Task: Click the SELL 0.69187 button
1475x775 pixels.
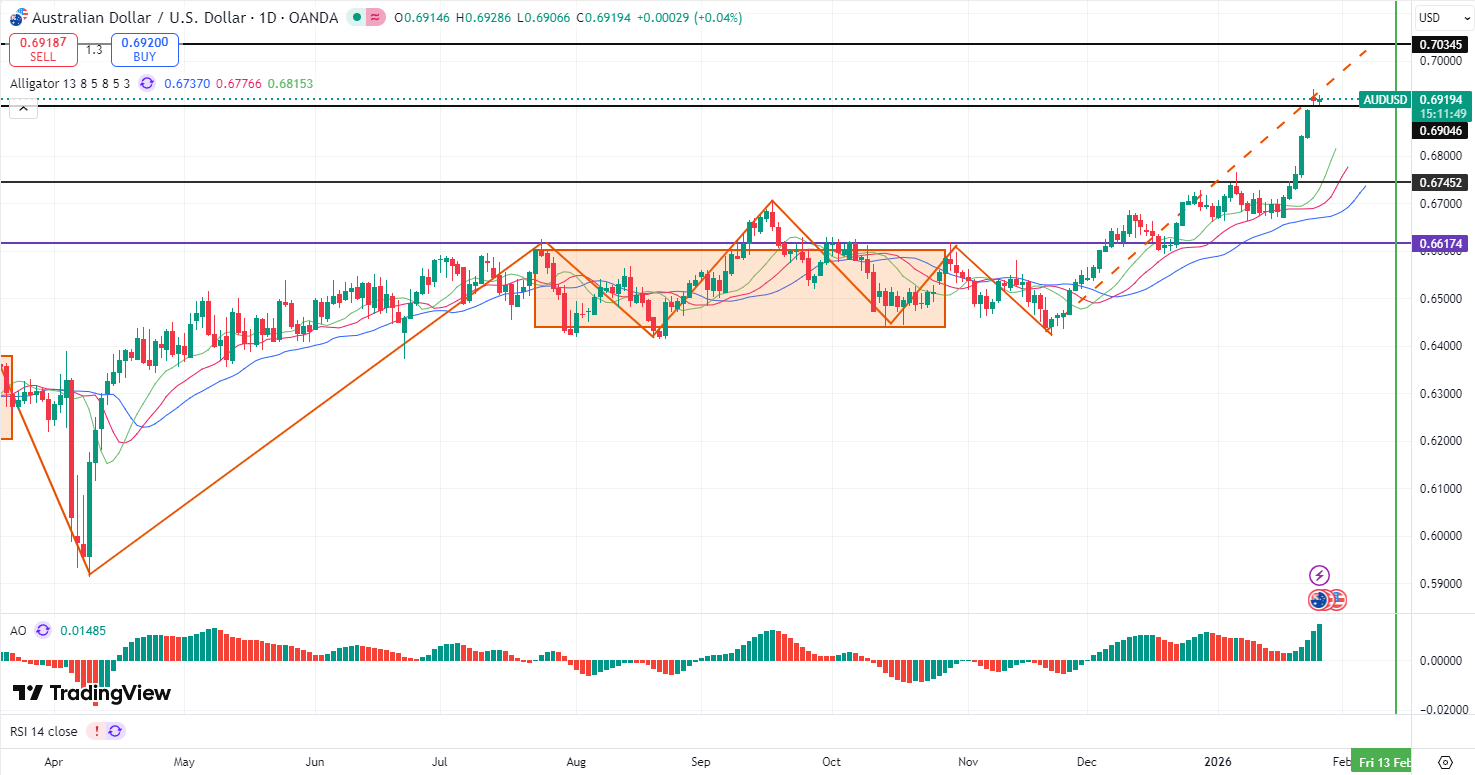Action: coord(42,50)
